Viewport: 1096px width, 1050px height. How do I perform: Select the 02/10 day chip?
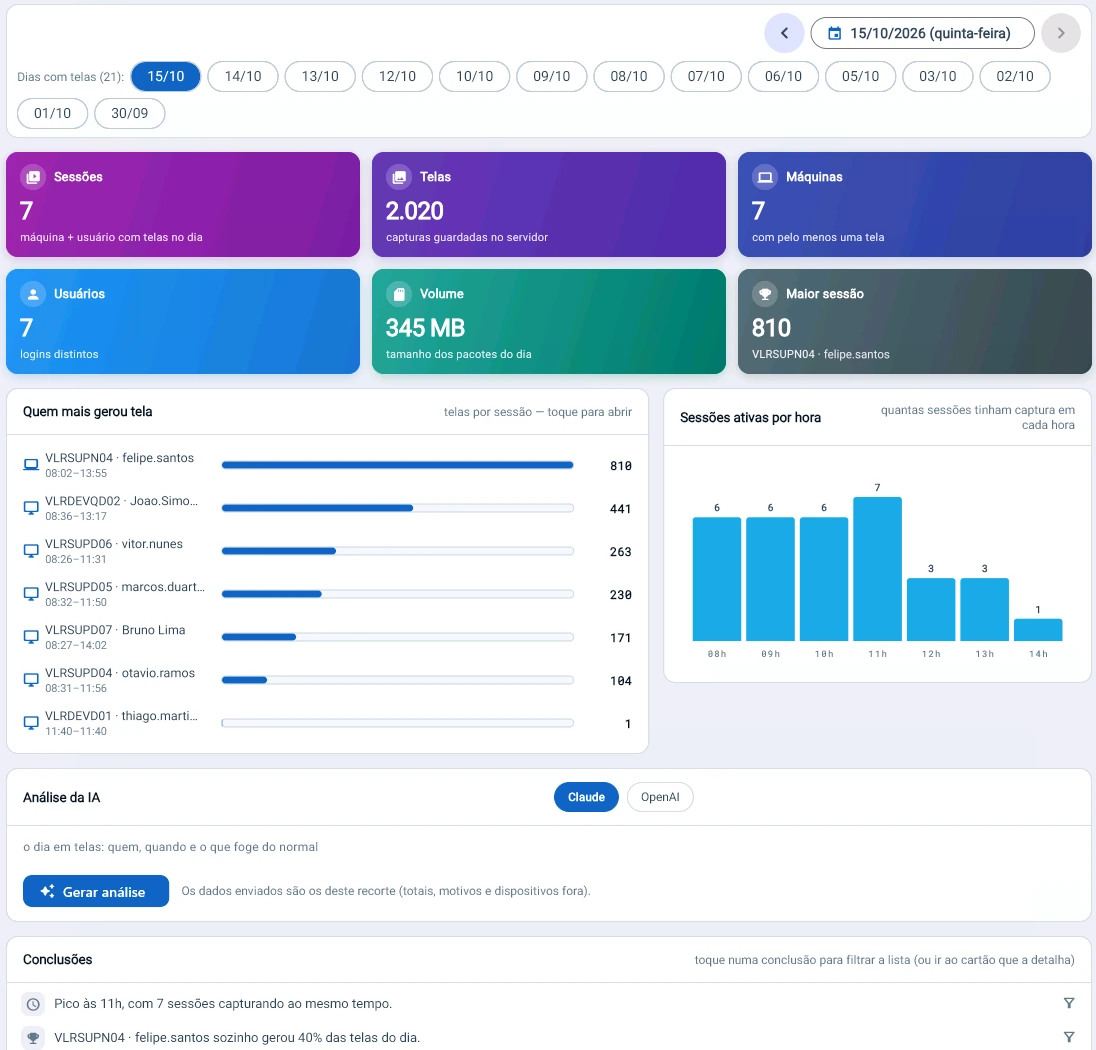click(1015, 76)
